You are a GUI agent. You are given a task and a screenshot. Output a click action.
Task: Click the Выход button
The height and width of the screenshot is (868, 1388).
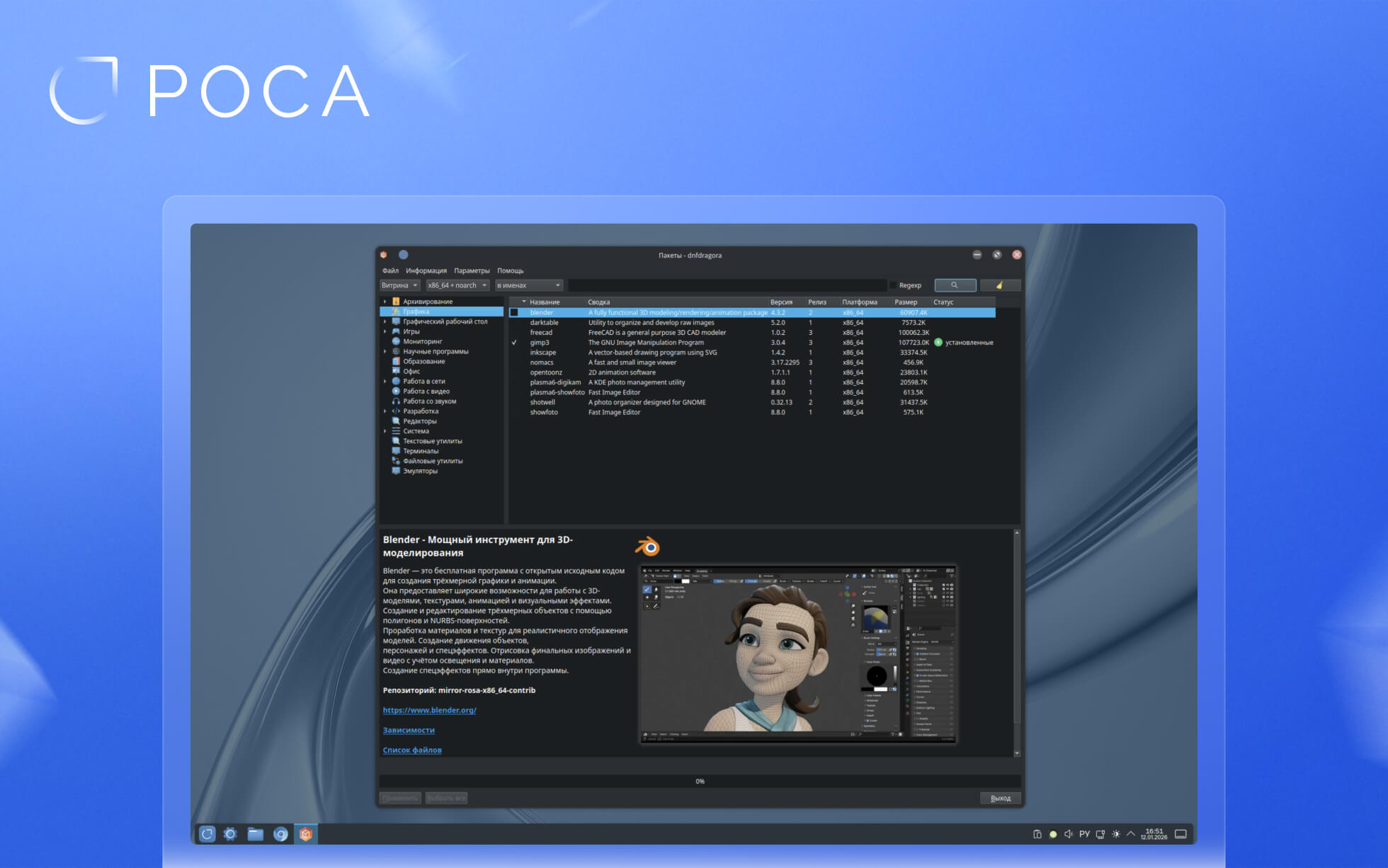[1000, 798]
